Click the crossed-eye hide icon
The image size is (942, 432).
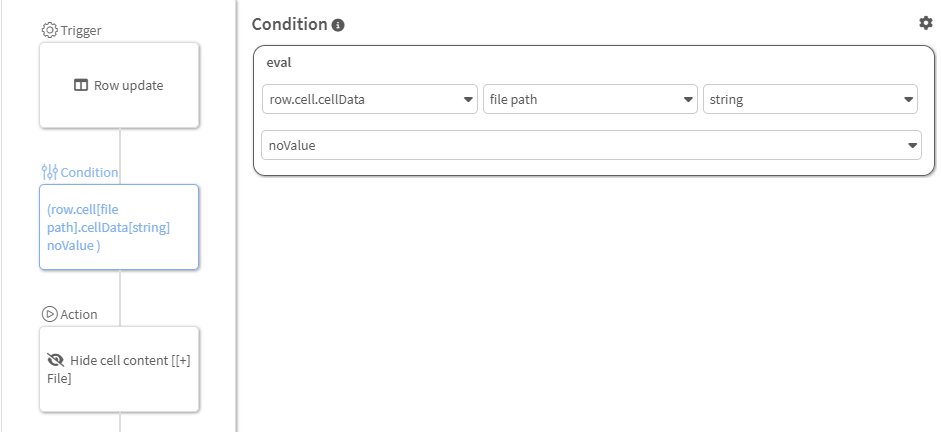(55, 360)
